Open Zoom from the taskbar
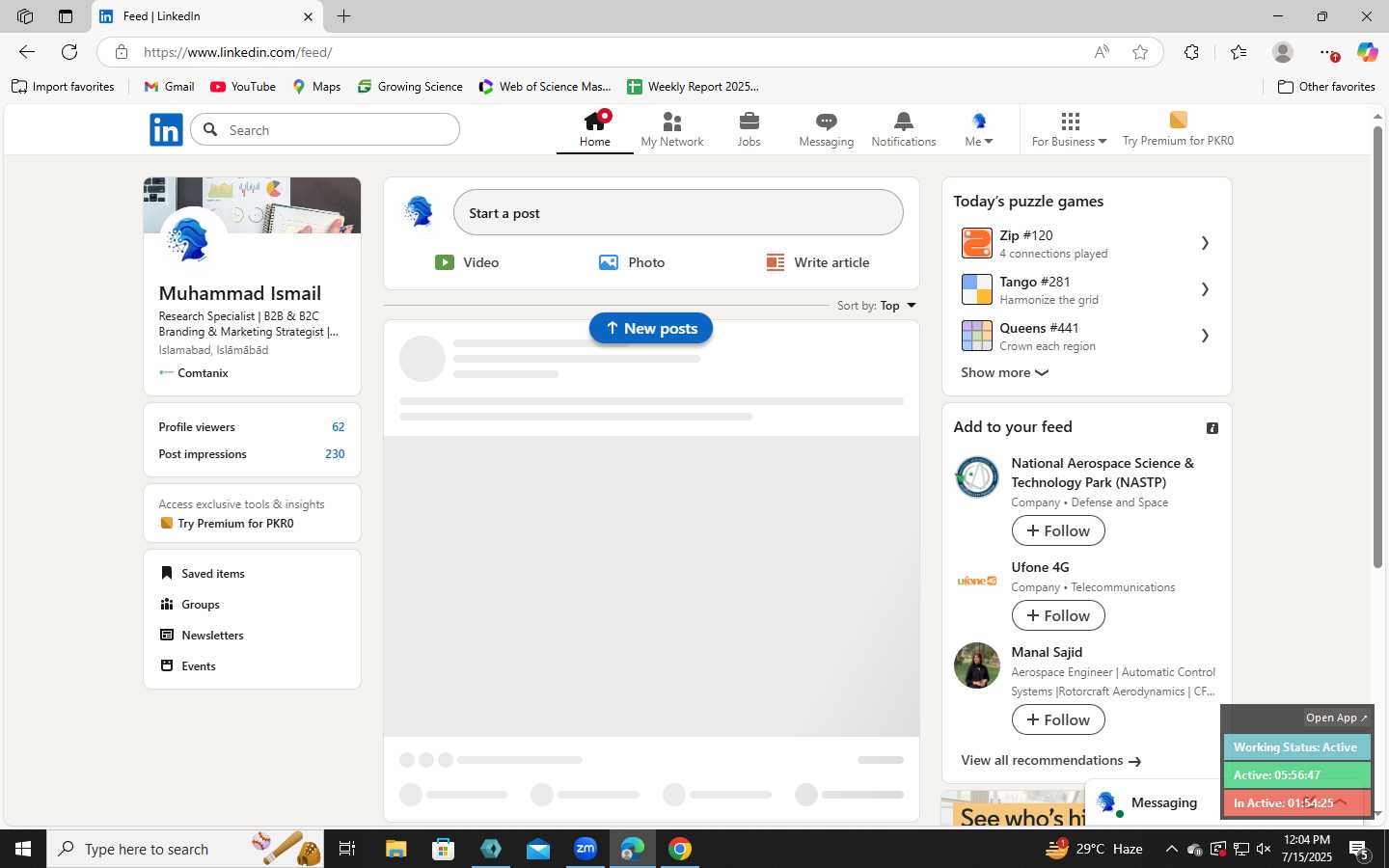Viewport: 1389px width, 868px height. coord(586,849)
